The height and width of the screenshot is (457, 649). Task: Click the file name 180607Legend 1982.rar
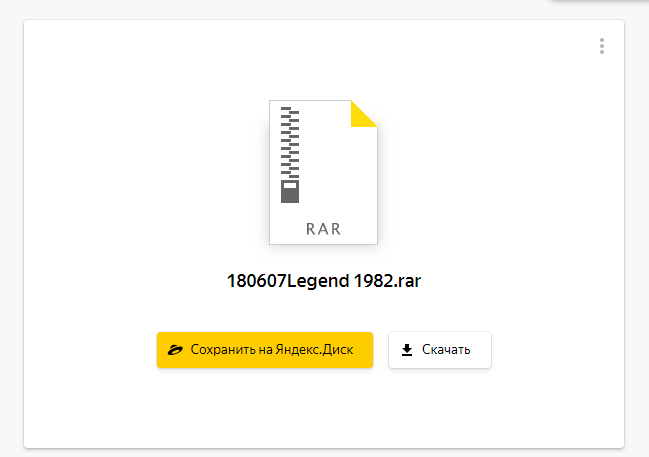tap(324, 281)
